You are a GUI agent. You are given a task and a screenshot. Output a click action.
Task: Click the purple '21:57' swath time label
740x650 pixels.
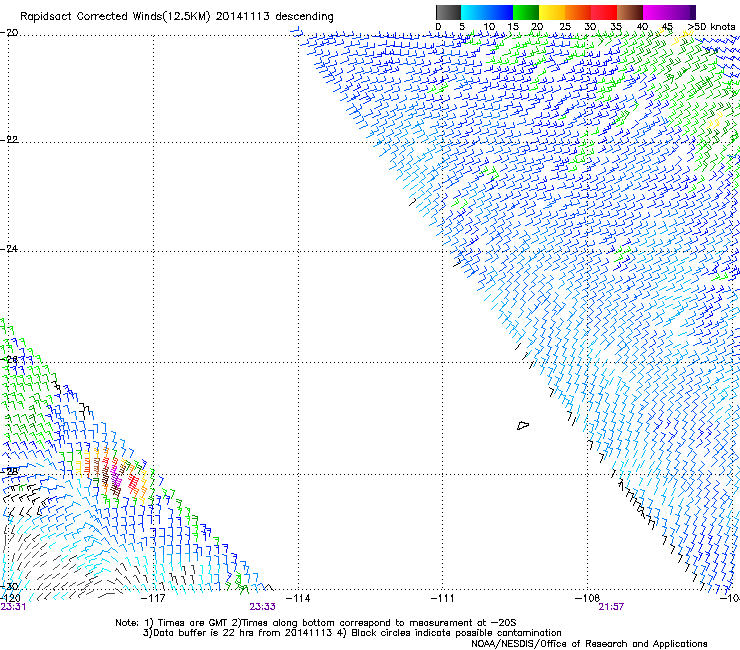point(611,607)
